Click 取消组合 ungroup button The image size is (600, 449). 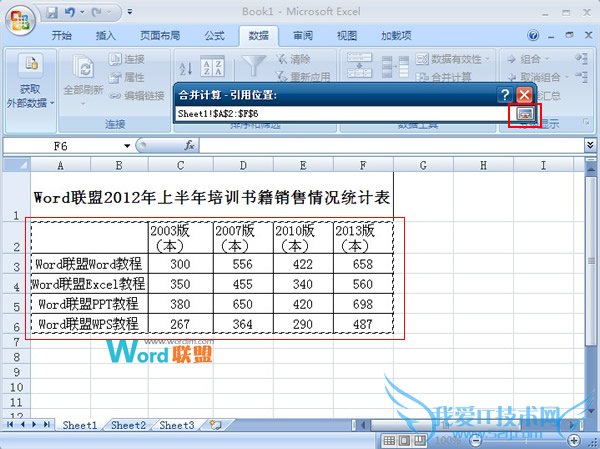(534, 77)
